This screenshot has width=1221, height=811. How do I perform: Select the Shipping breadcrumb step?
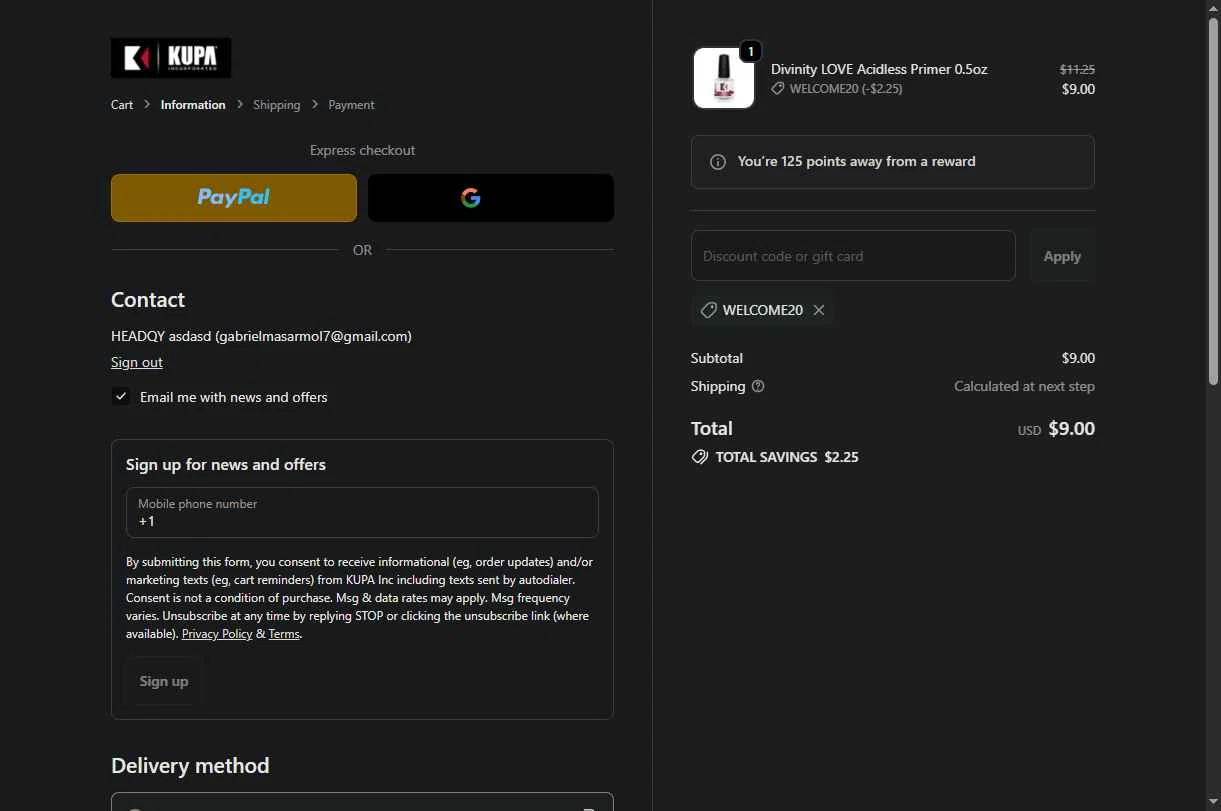point(277,105)
